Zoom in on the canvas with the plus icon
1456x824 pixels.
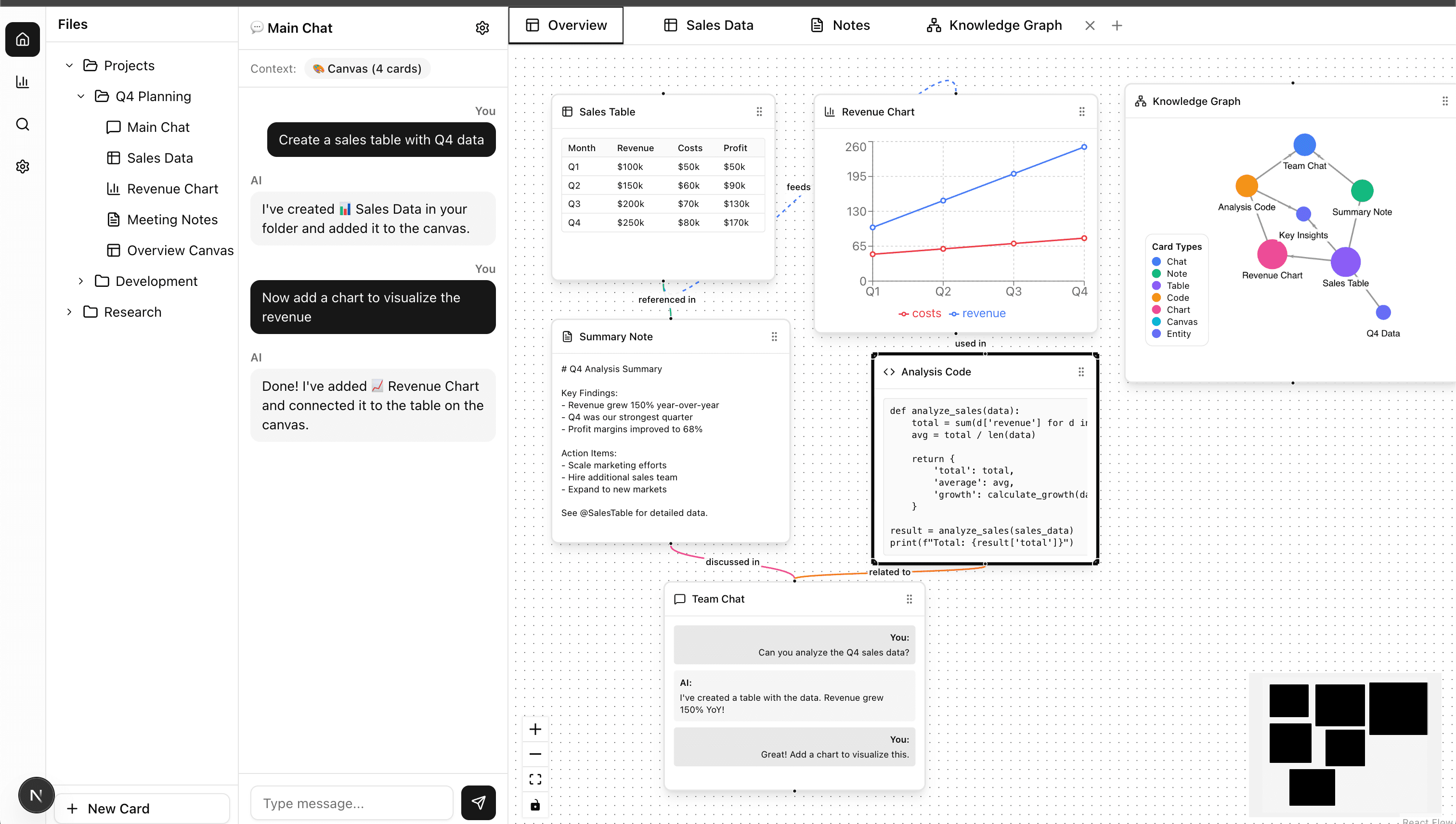[x=535, y=729]
